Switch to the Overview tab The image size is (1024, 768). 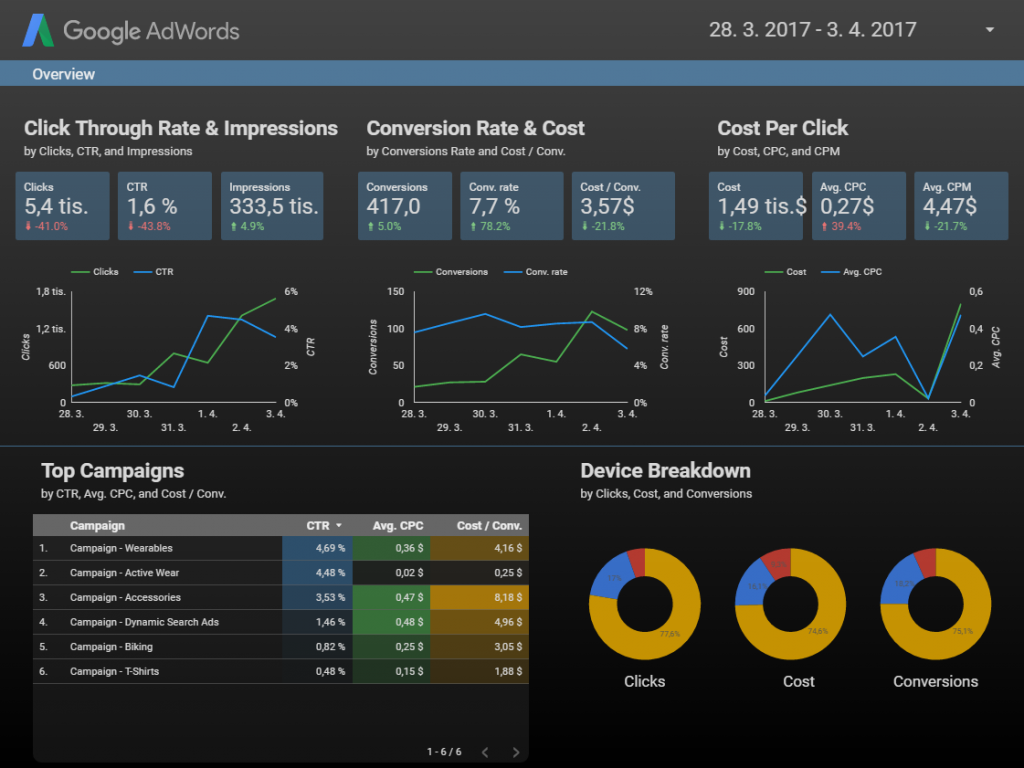[64, 74]
